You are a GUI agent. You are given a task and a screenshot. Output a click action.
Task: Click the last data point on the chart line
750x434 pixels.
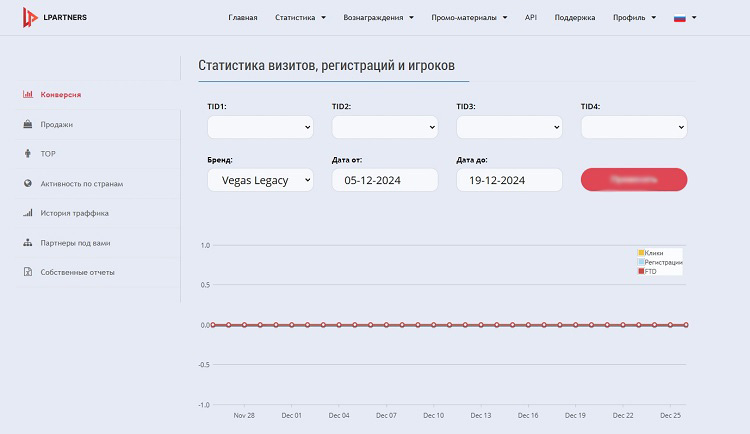686,325
